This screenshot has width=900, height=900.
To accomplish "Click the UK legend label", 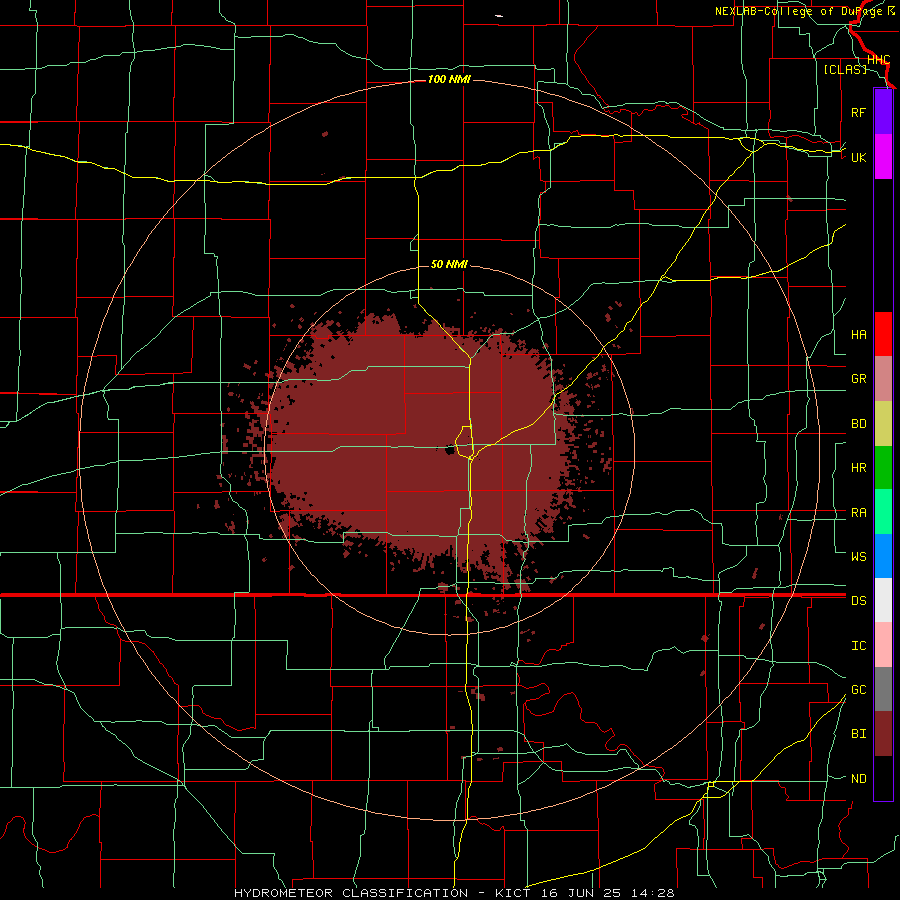I will (x=858, y=157).
